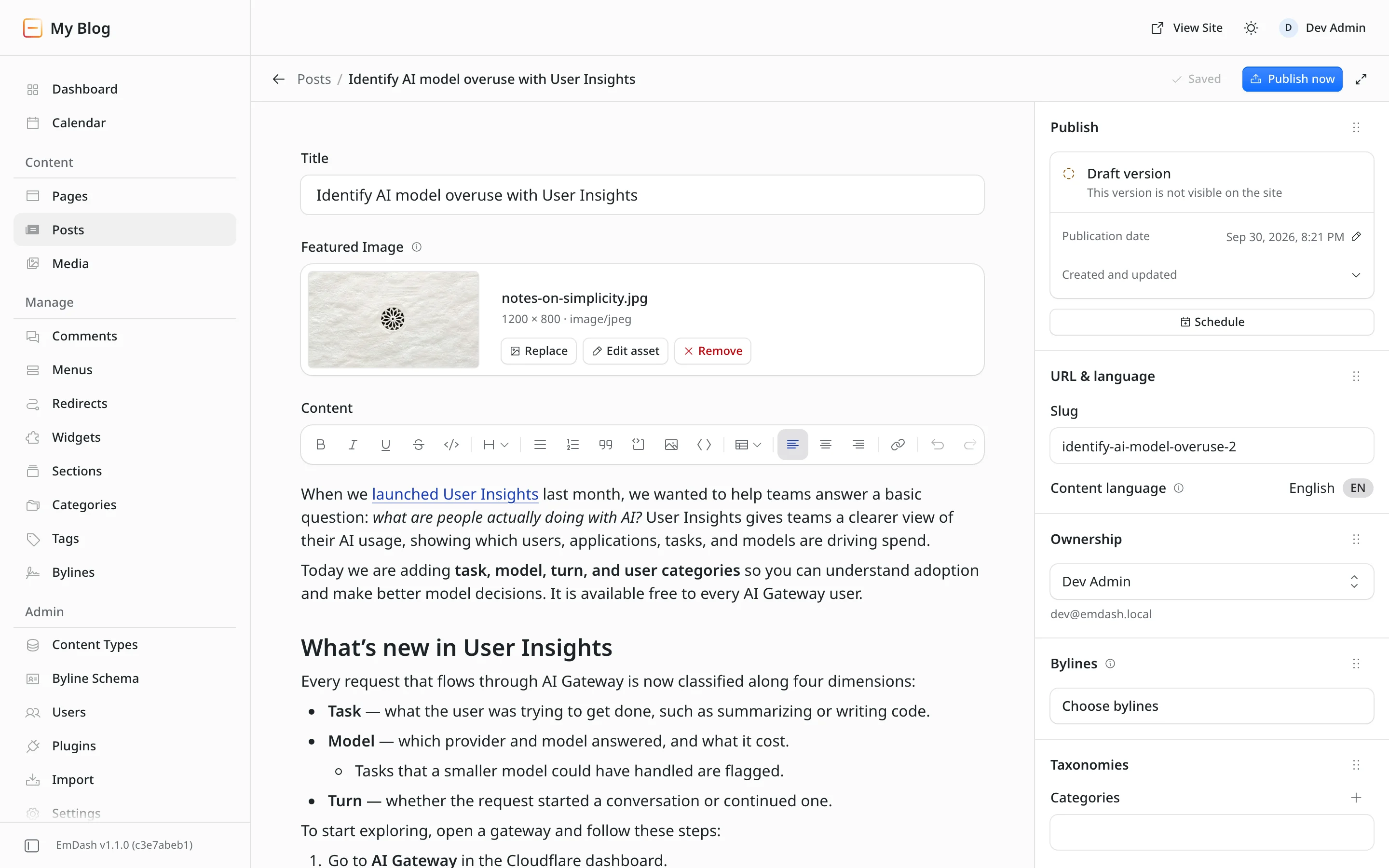The width and height of the screenshot is (1389, 868).
Task: Replace the featured image
Action: (x=538, y=351)
